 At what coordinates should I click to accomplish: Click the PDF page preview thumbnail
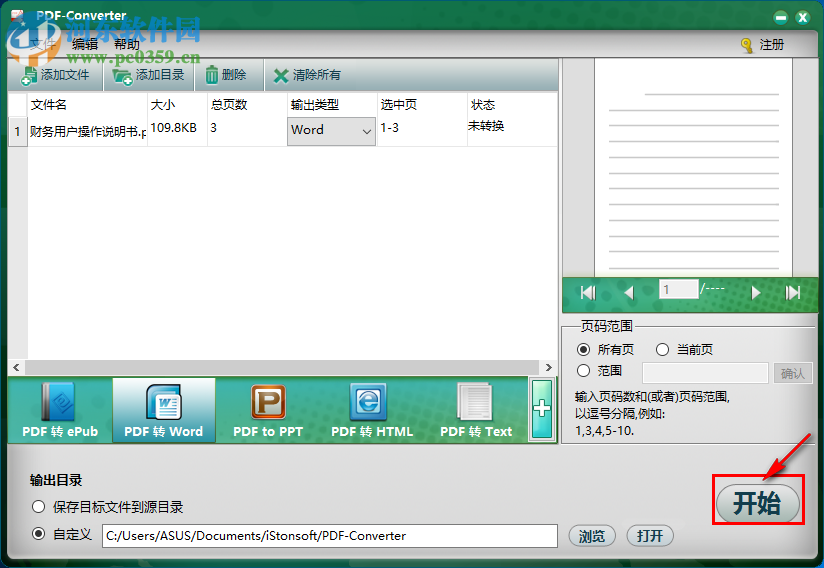tap(693, 167)
